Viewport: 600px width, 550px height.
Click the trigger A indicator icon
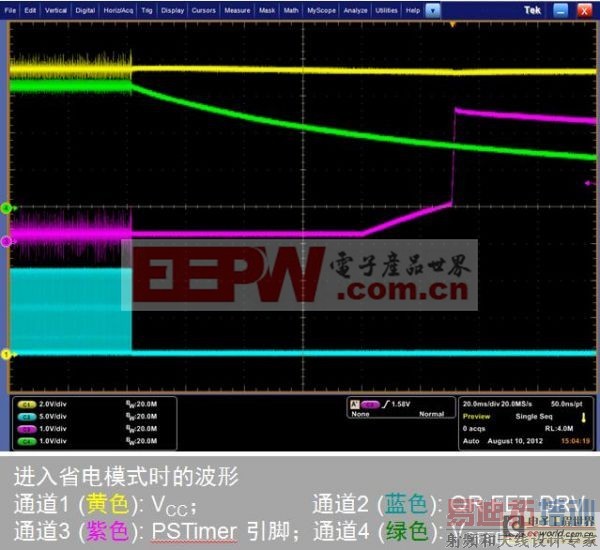coord(355,404)
